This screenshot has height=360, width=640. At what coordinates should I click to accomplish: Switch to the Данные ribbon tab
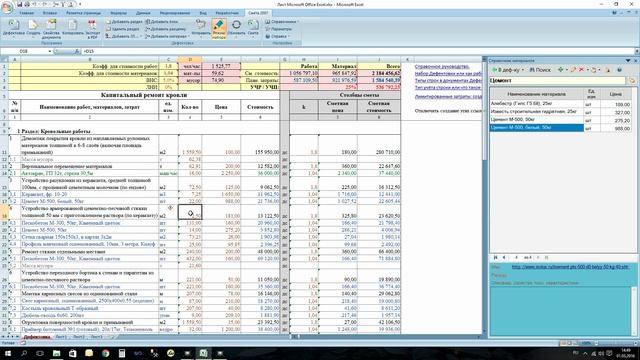tap(143, 13)
